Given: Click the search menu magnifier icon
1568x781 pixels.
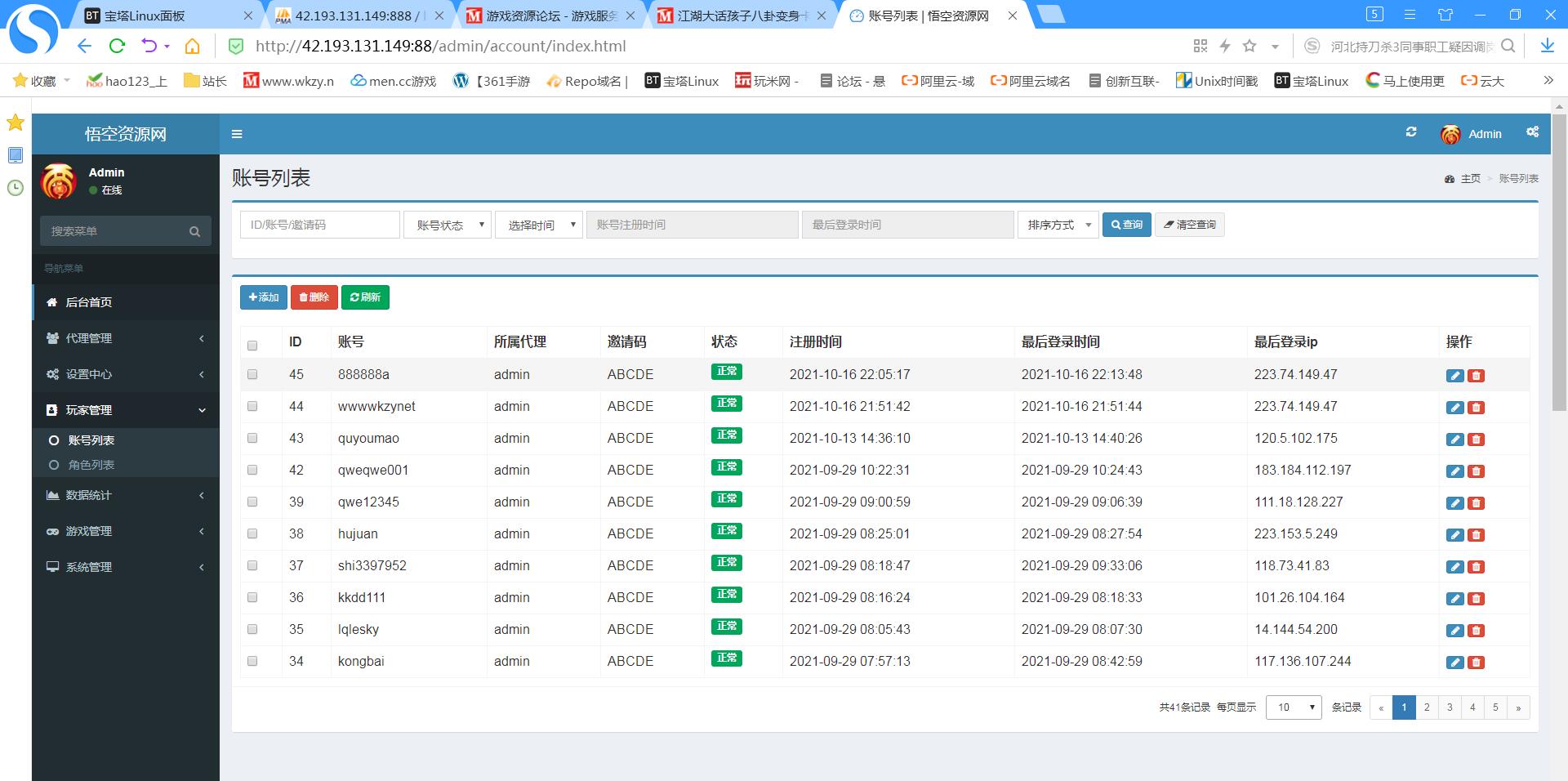Looking at the screenshot, I should click(194, 231).
